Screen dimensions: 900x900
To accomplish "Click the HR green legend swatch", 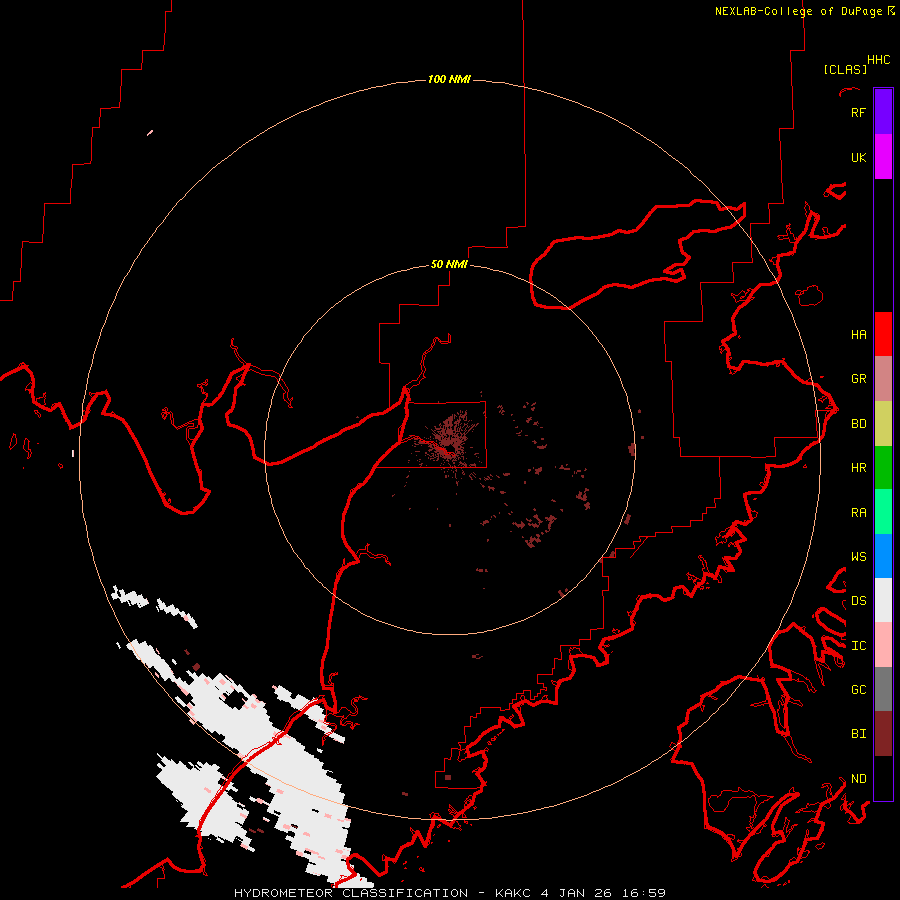I will [883, 468].
